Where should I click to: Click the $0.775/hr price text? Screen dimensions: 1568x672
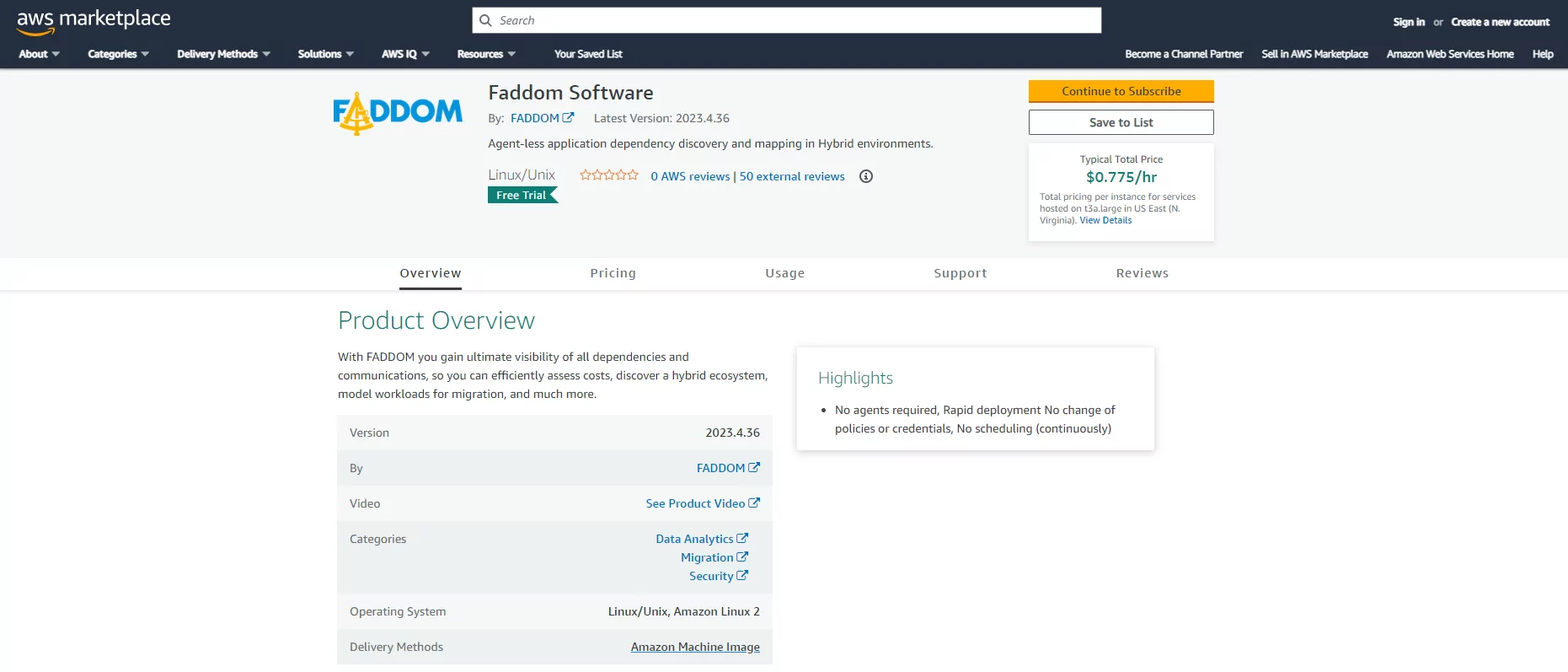click(1121, 177)
